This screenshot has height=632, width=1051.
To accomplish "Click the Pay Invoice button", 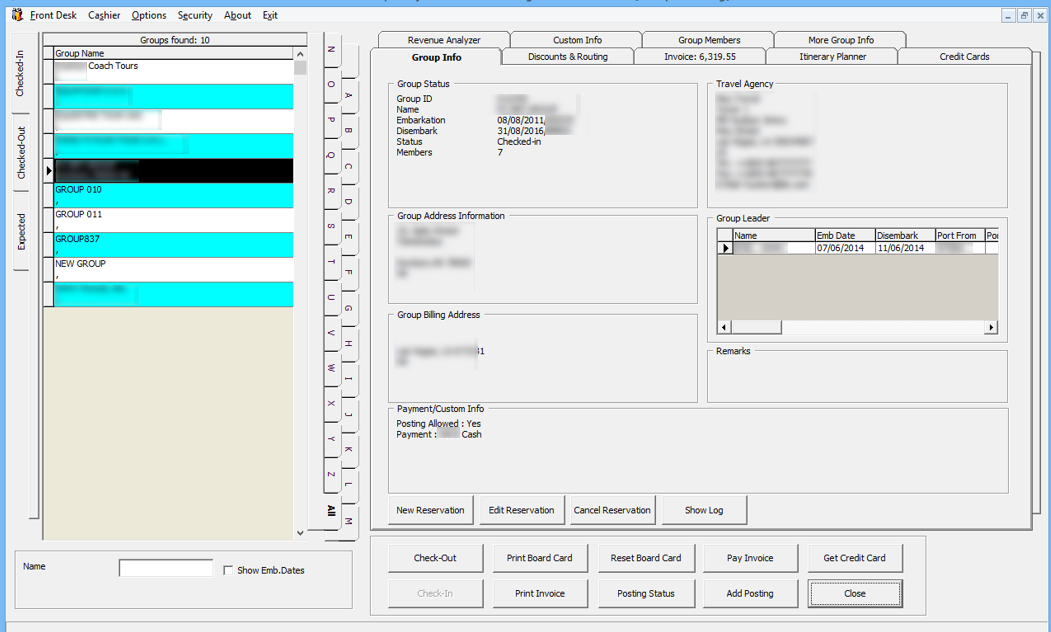I will [x=750, y=558].
